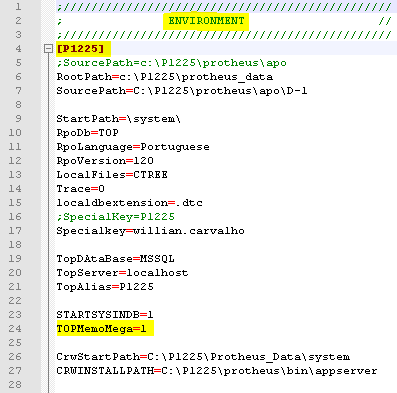Click the CrwStartPath line

pyautogui.click(x=203, y=357)
